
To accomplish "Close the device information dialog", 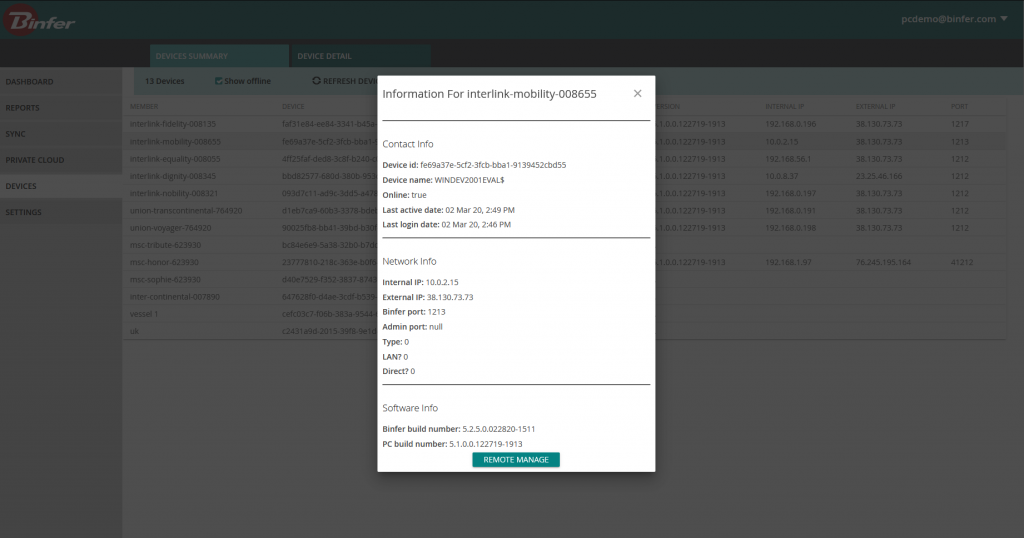I will pos(637,94).
